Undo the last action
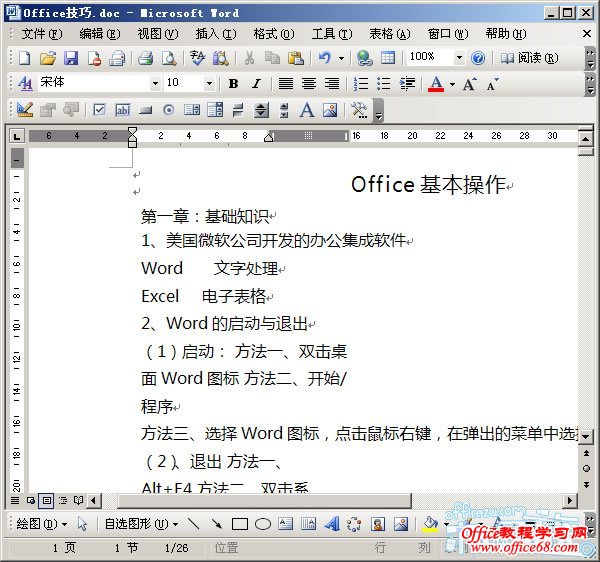The width and height of the screenshot is (600, 562). pos(325,58)
